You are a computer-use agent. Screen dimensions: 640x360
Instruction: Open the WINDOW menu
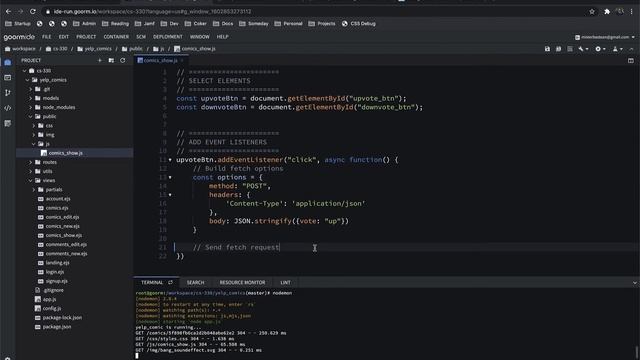tap(200, 37)
